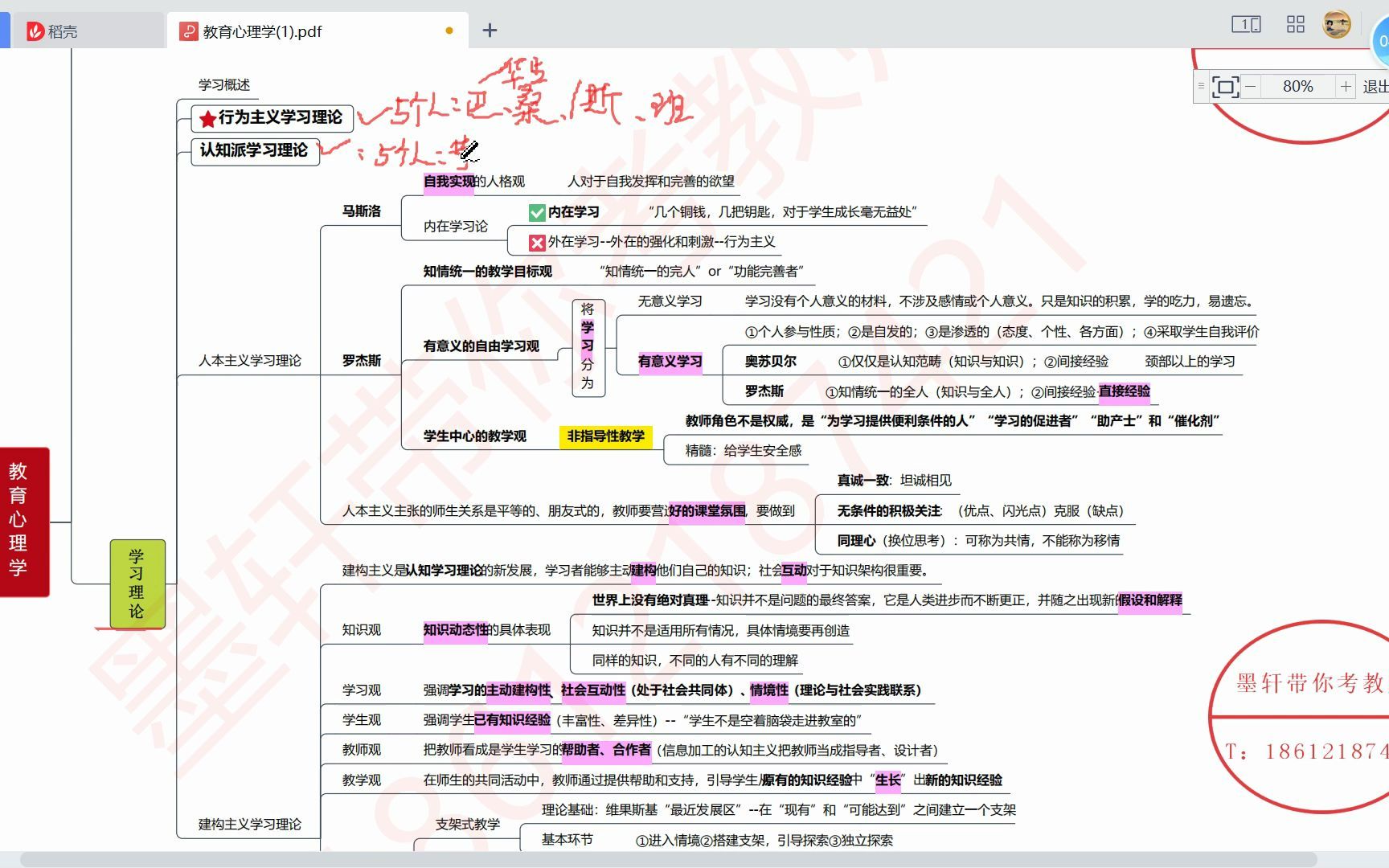Click the 基本环节 node
Viewport: 1389px width, 868px height.
(x=567, y=839)
